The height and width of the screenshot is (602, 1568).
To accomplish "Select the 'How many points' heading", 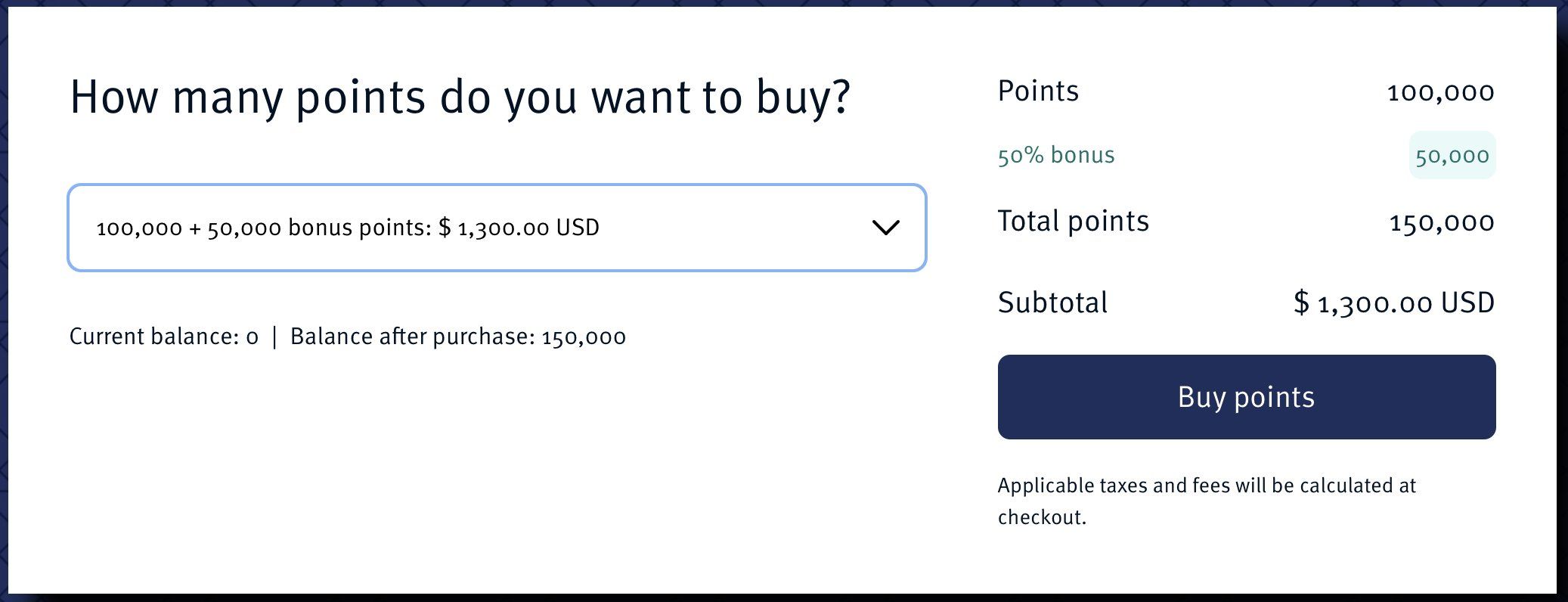I will coord(460,98).
